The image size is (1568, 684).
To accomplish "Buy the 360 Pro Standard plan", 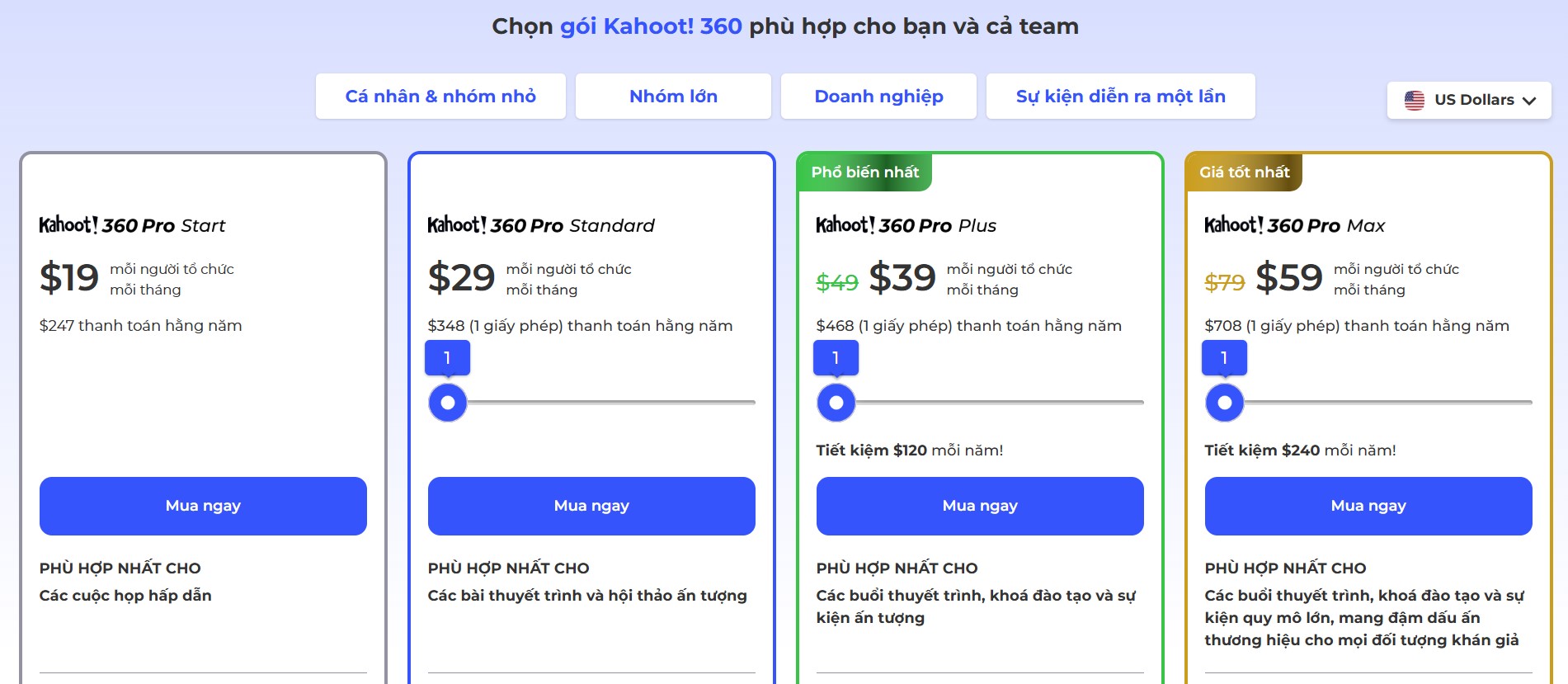I will 591,506.
